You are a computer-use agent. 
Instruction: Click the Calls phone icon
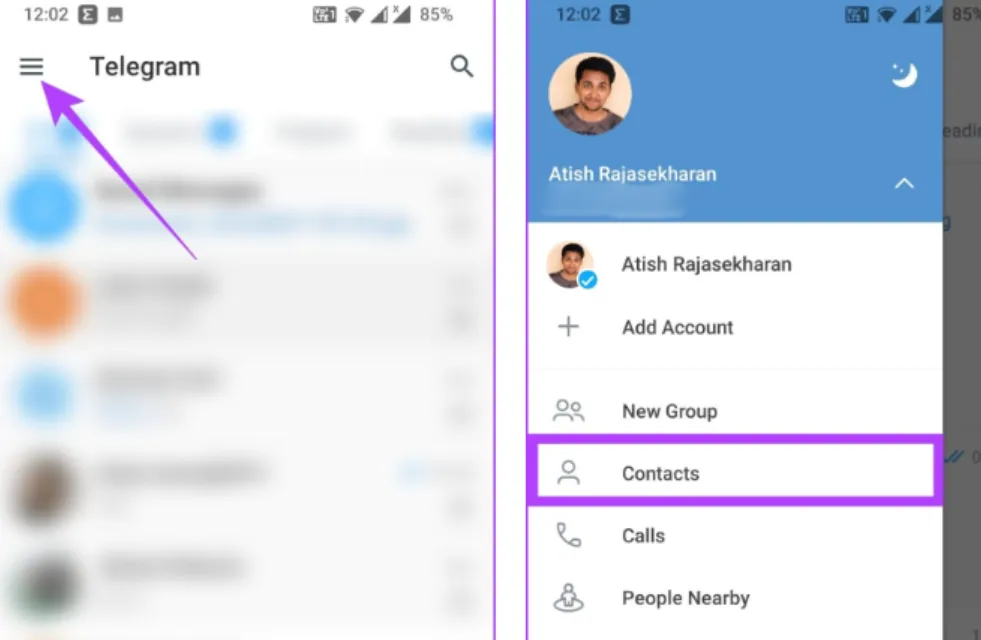click(568, 536)
